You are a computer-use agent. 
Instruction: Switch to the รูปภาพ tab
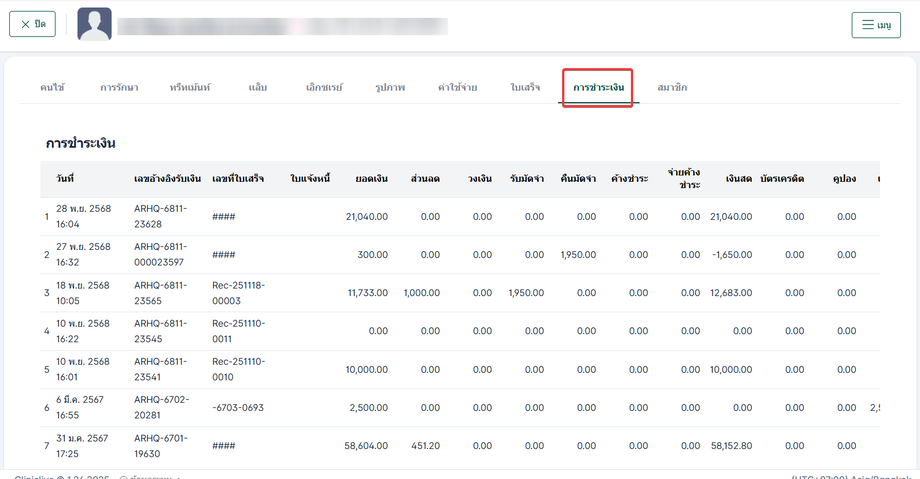390,88
